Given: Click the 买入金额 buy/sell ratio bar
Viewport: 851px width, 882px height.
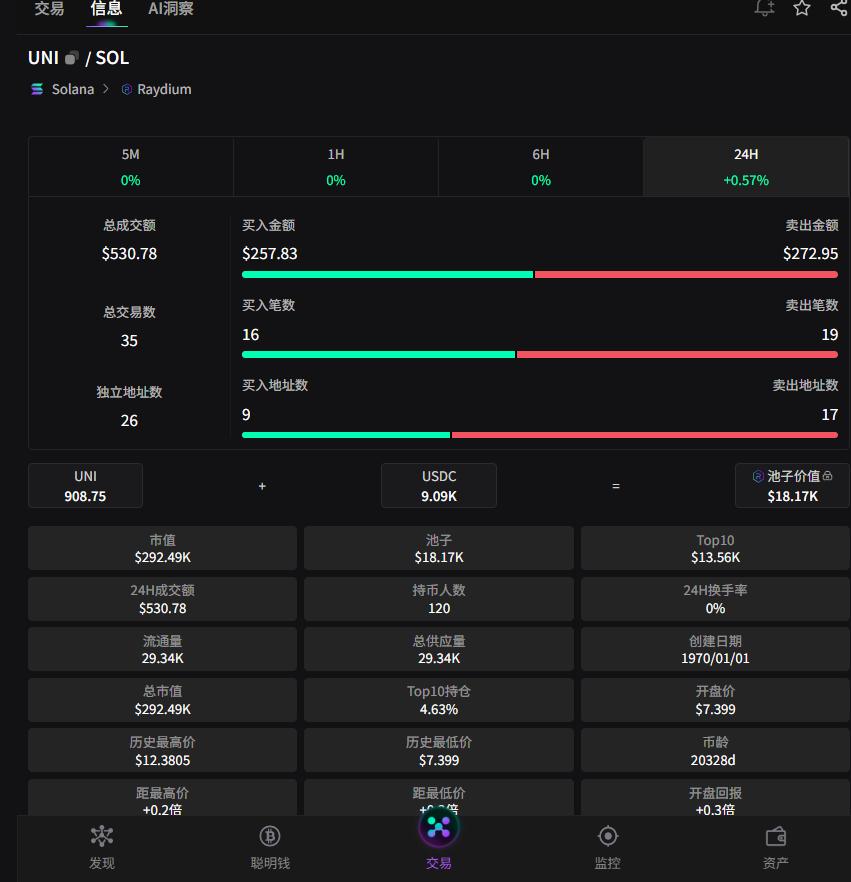Looking at the screenshot, I should click(x=540, y=274).
